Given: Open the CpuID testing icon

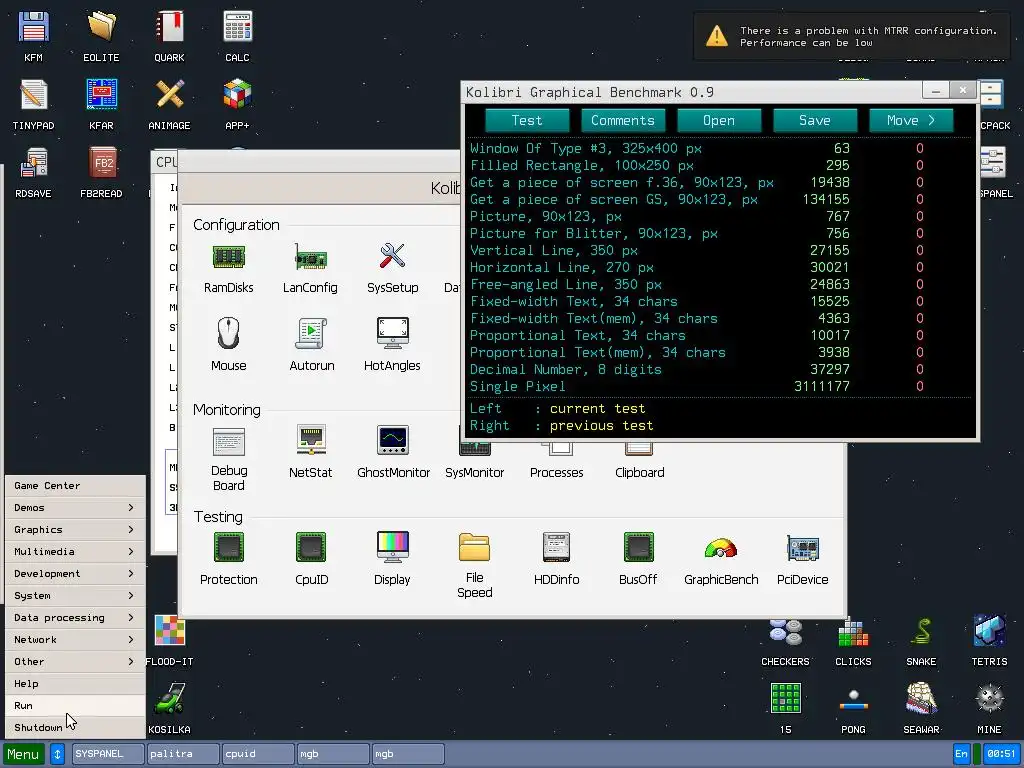Looking at the screenshot, I should tap(311, 547).
